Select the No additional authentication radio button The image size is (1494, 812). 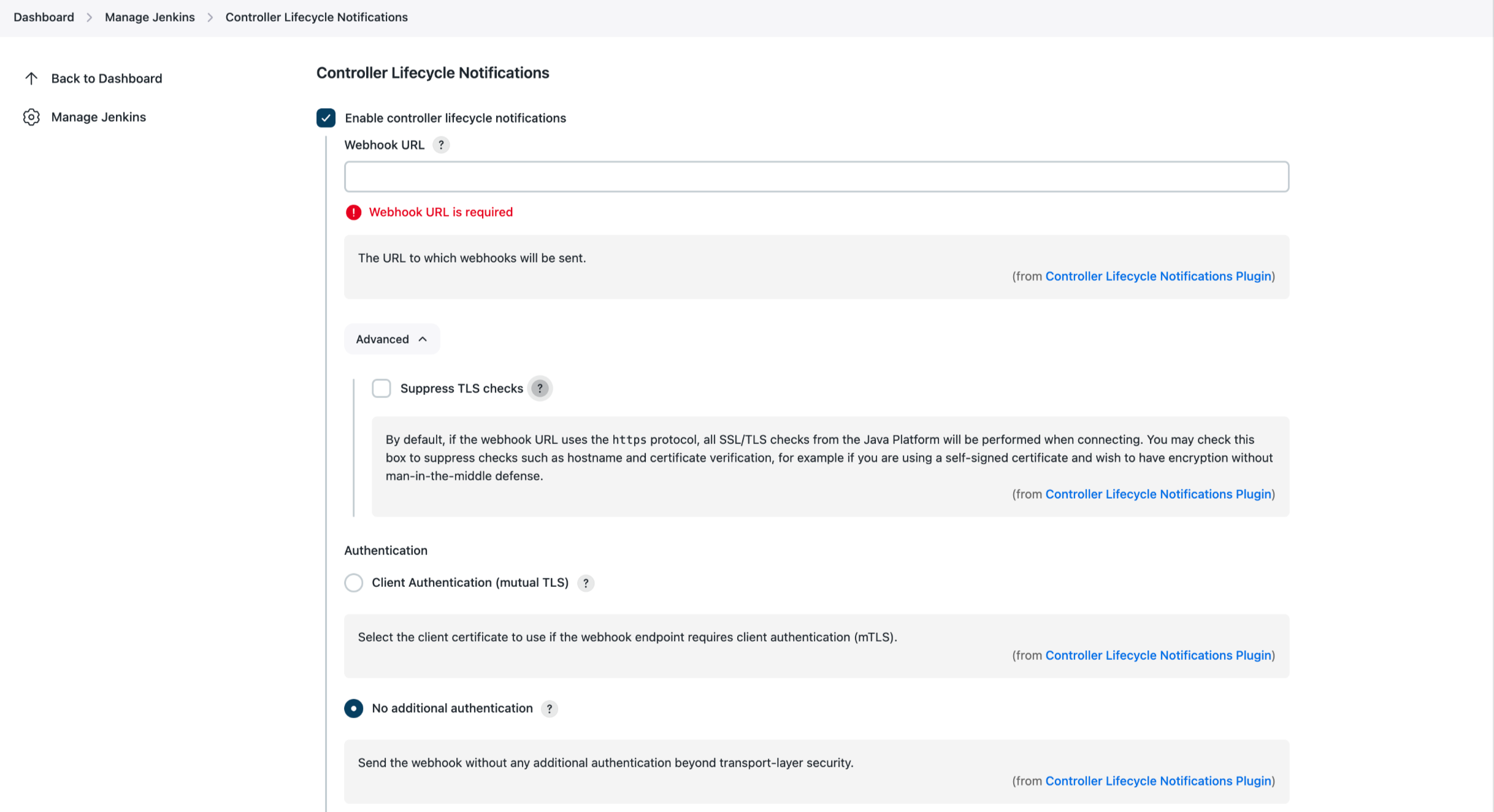click(353, 708)
